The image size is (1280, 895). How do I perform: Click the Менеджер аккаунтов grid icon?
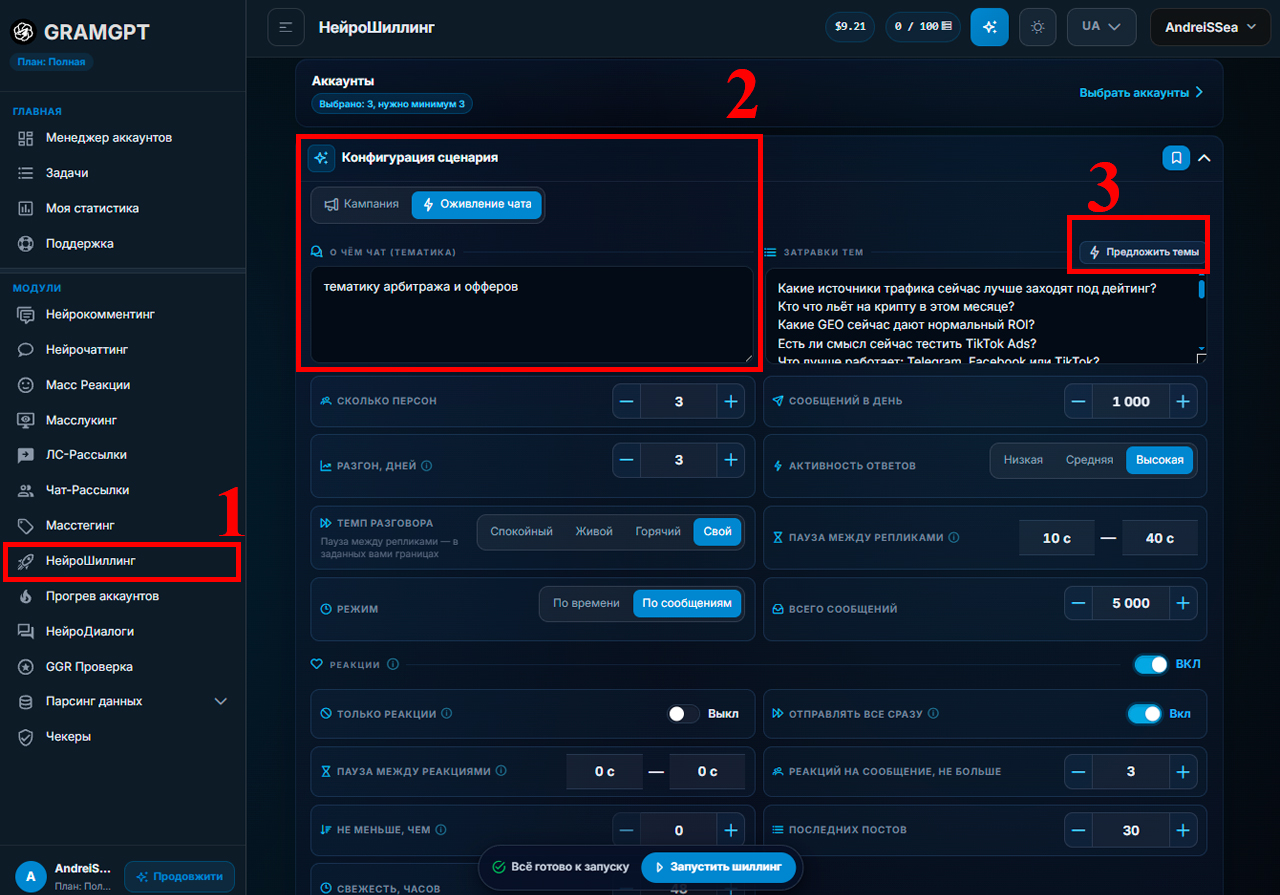(26, 138)
